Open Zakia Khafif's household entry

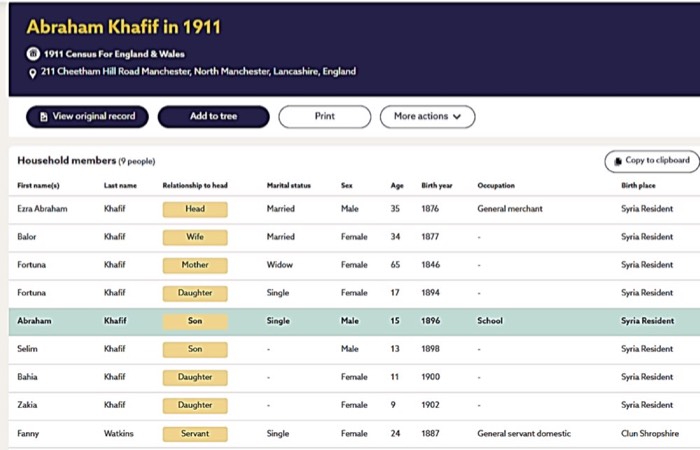point(354,406)
